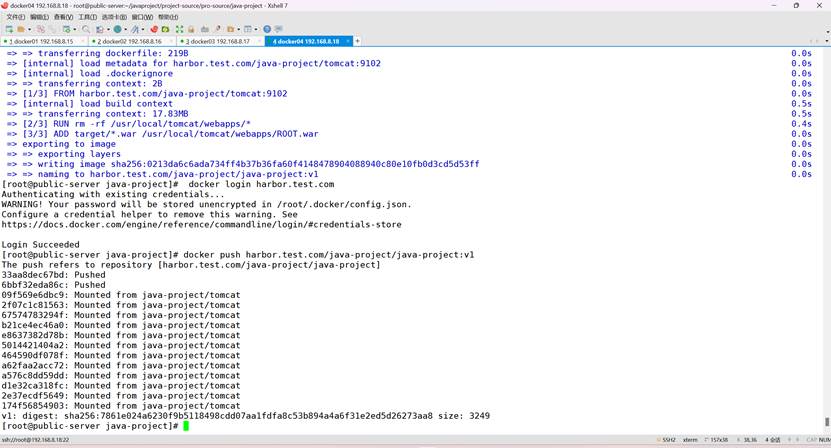The width and height of the screenshot is (831, 448).
Task: Click the 'Login Succeeded' line
Action: pyautogui.click(x=40, y=244)
